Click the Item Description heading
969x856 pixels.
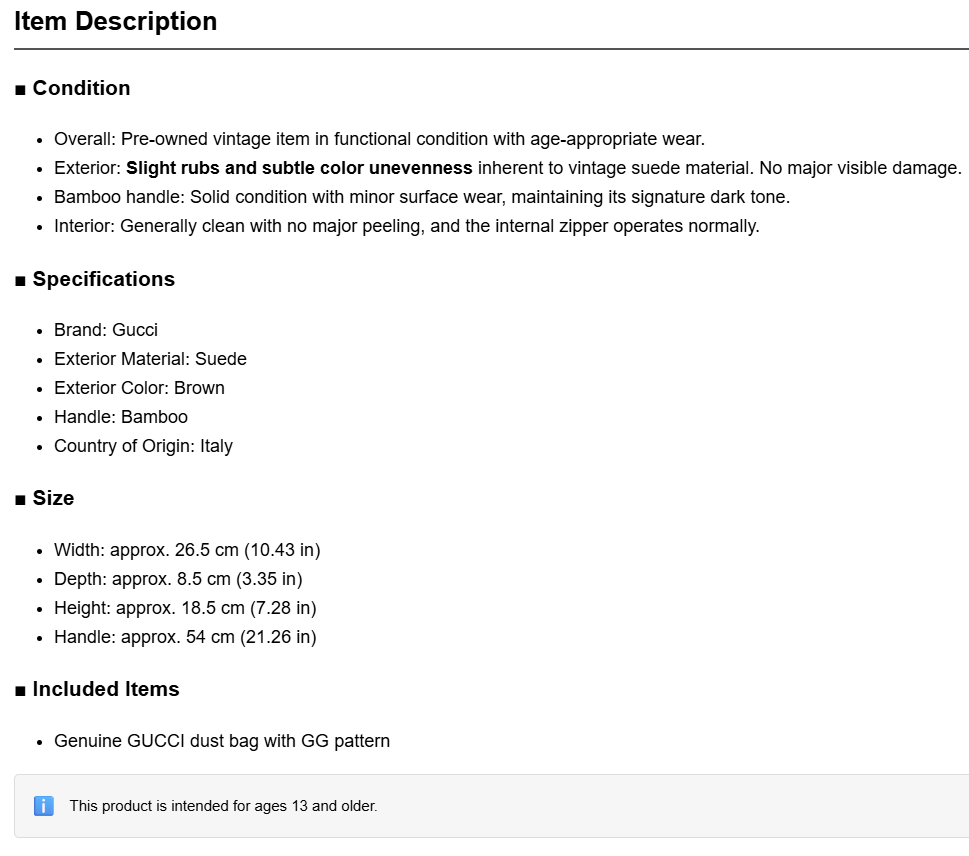116,22
